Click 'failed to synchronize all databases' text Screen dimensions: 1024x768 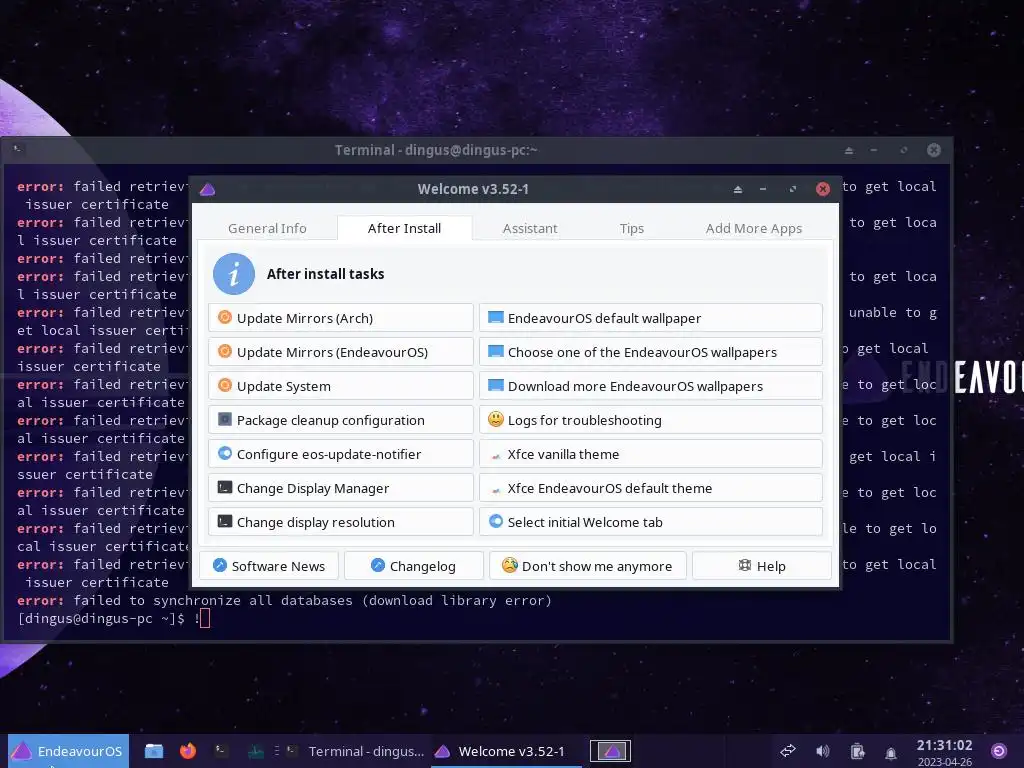click(x=213, y=600)
